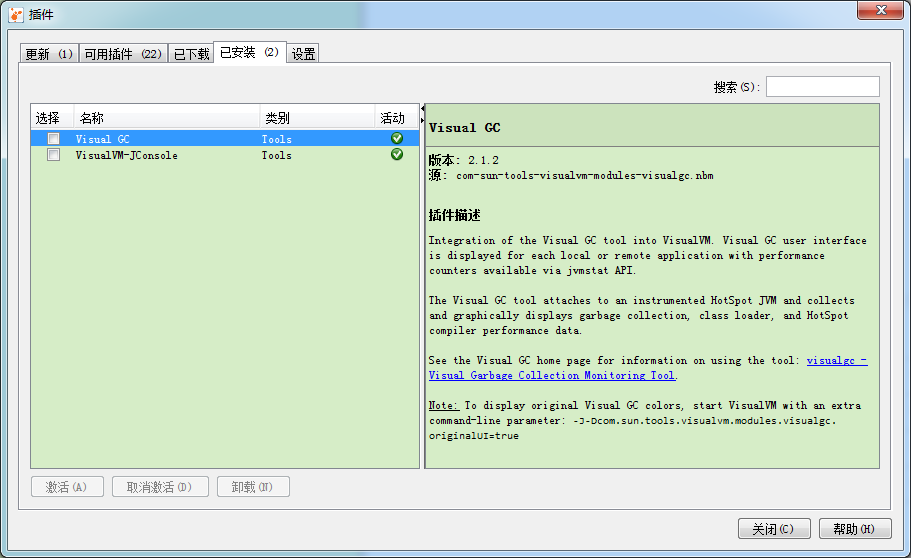
Task: Select the 已安装 (2) tab
Action: pyautogui.click(x=250, y=52)
